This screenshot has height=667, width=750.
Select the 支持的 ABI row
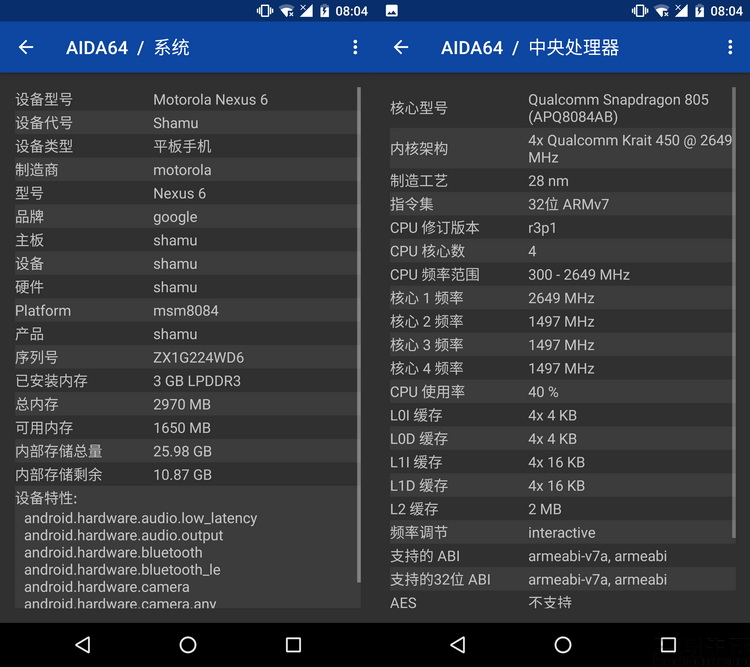(x=562, y=556)
